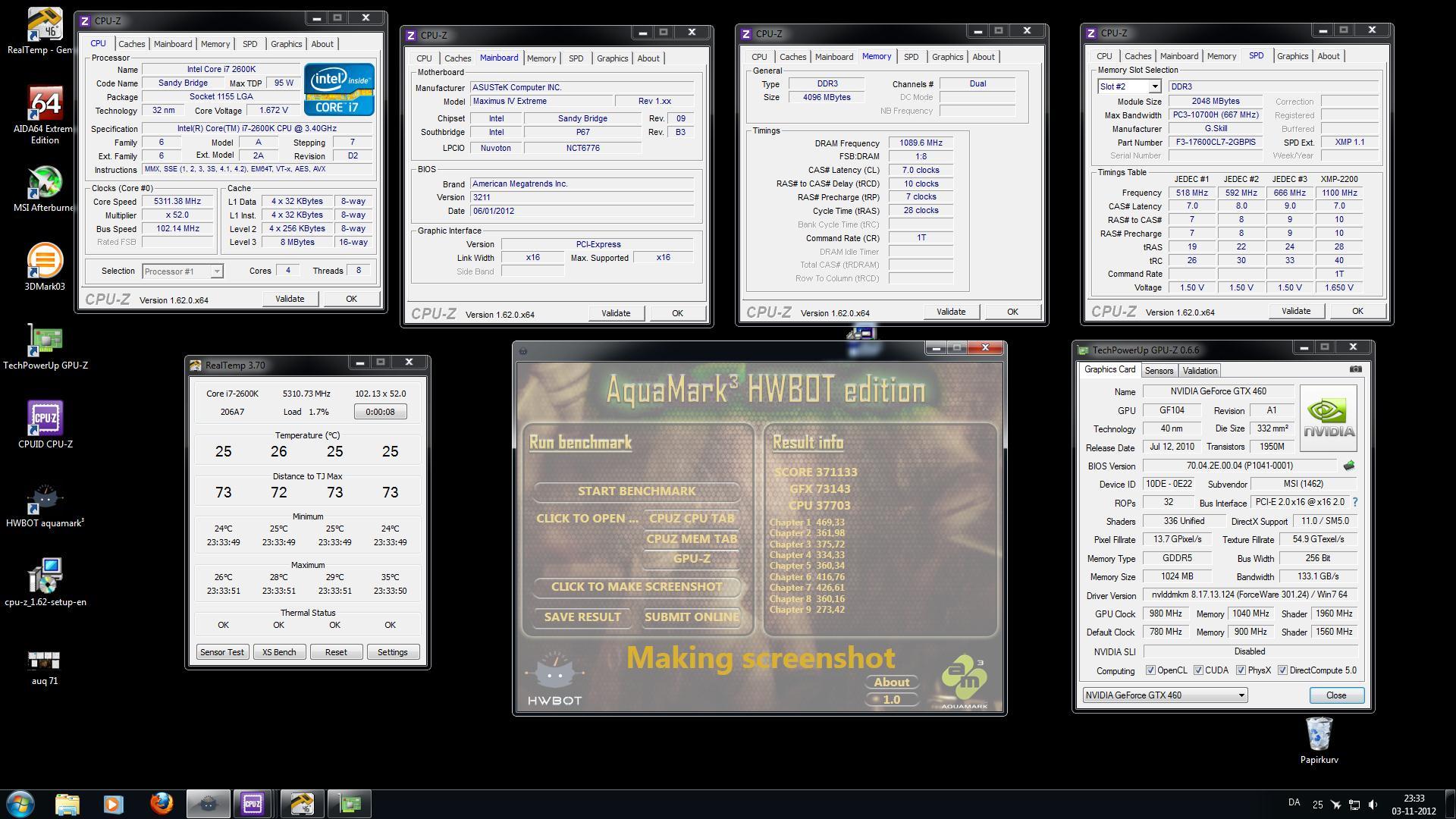Viewport: 1456px width, 819px height.
Task: Switch to HWBOT Aquamark taskbar button
Action: coord(208,804)
